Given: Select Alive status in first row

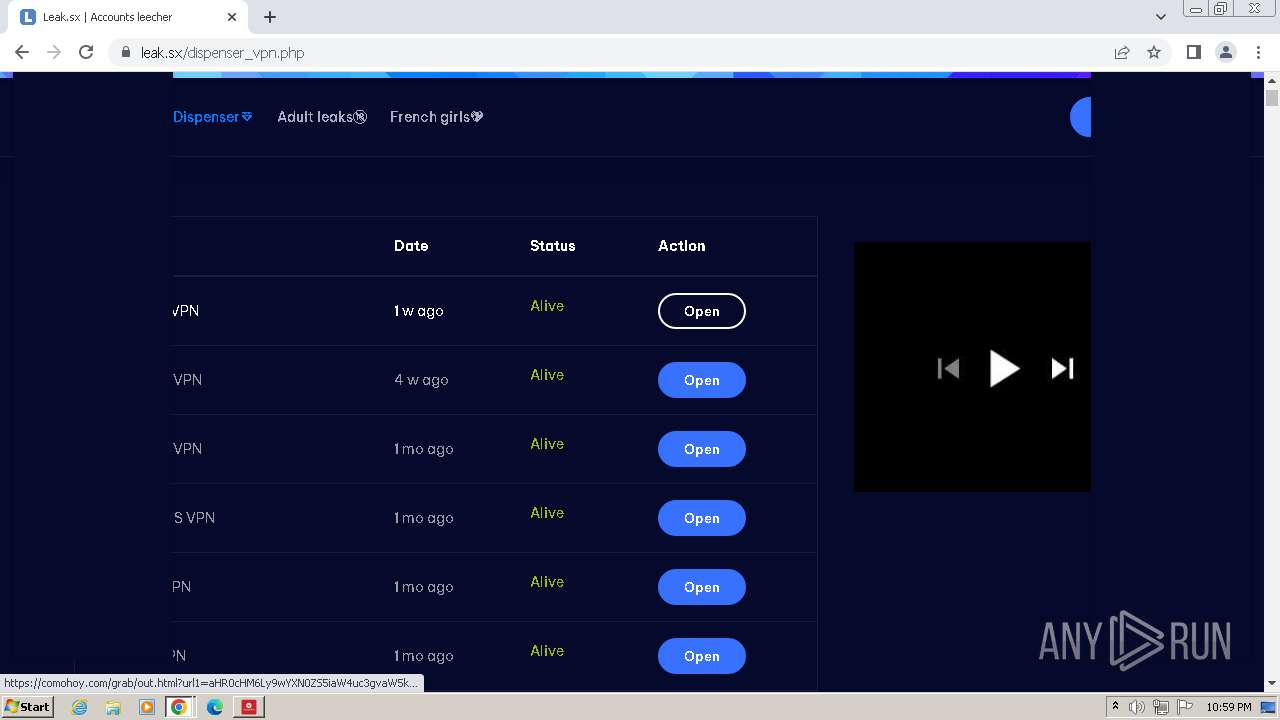Looking at the screenshot, I should [547, 306].
